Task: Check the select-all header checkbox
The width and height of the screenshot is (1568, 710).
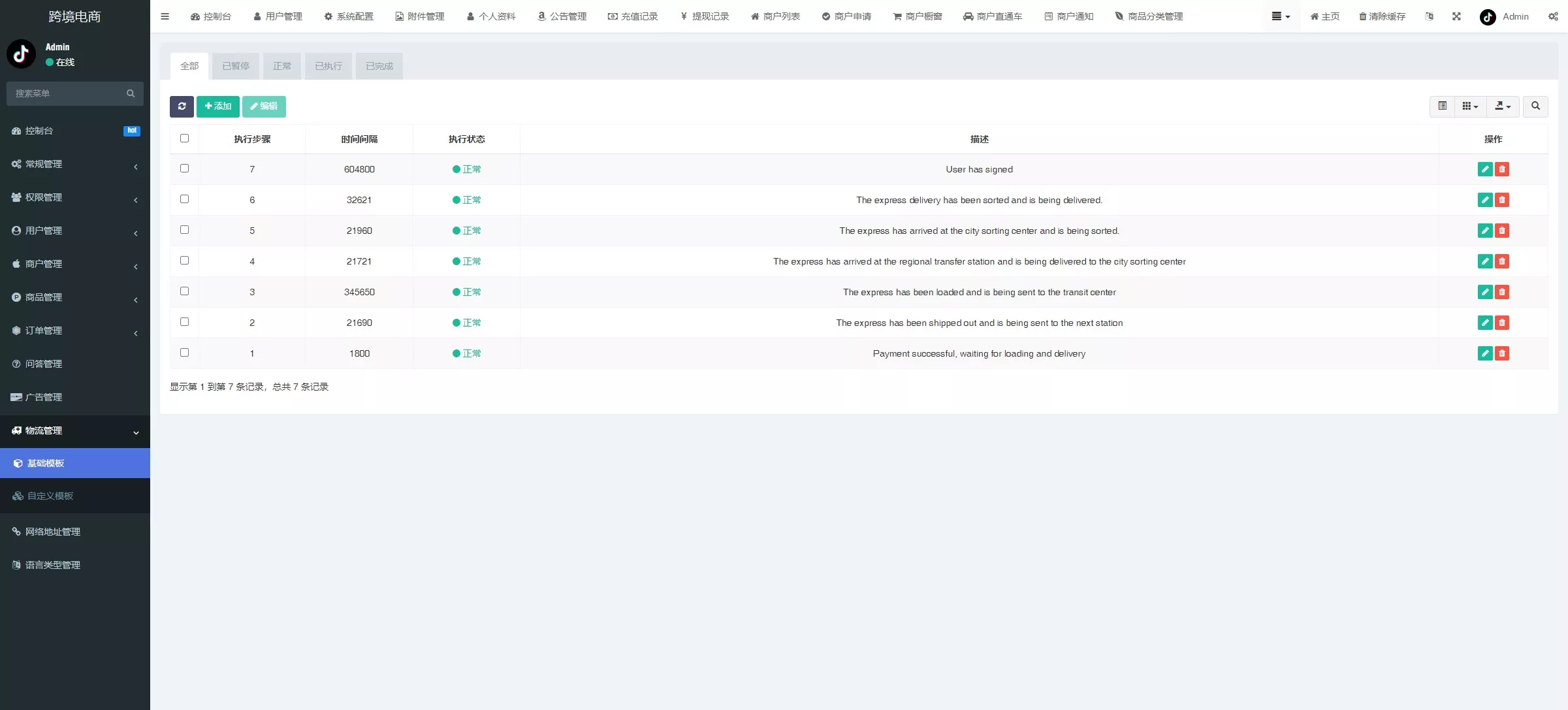Action: (x=184, y=138)
